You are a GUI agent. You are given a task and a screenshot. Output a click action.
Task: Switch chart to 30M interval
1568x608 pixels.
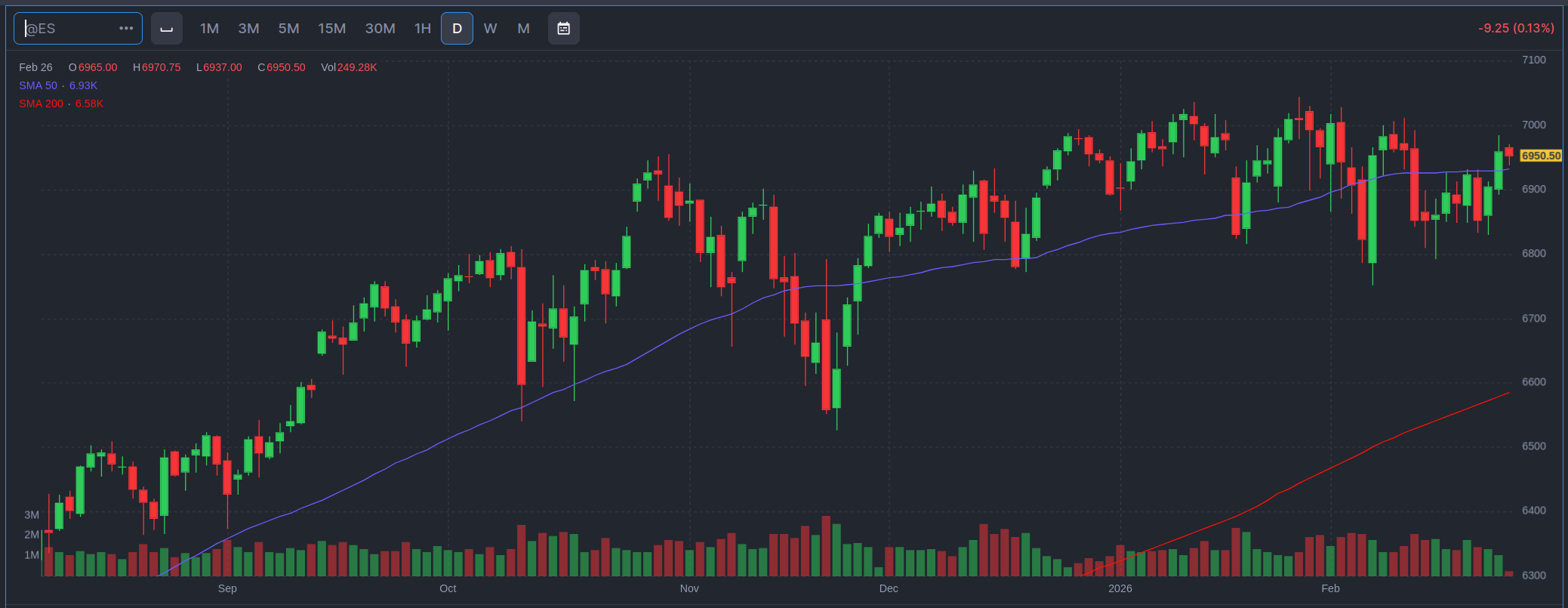(380, 29)
